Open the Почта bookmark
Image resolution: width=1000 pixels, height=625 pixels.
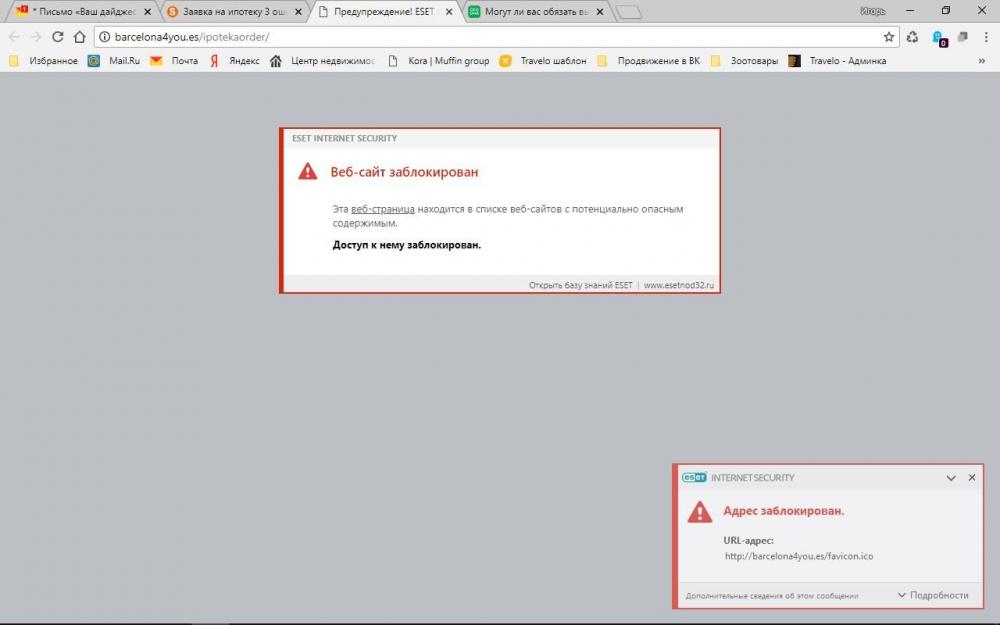pos(174,61)
